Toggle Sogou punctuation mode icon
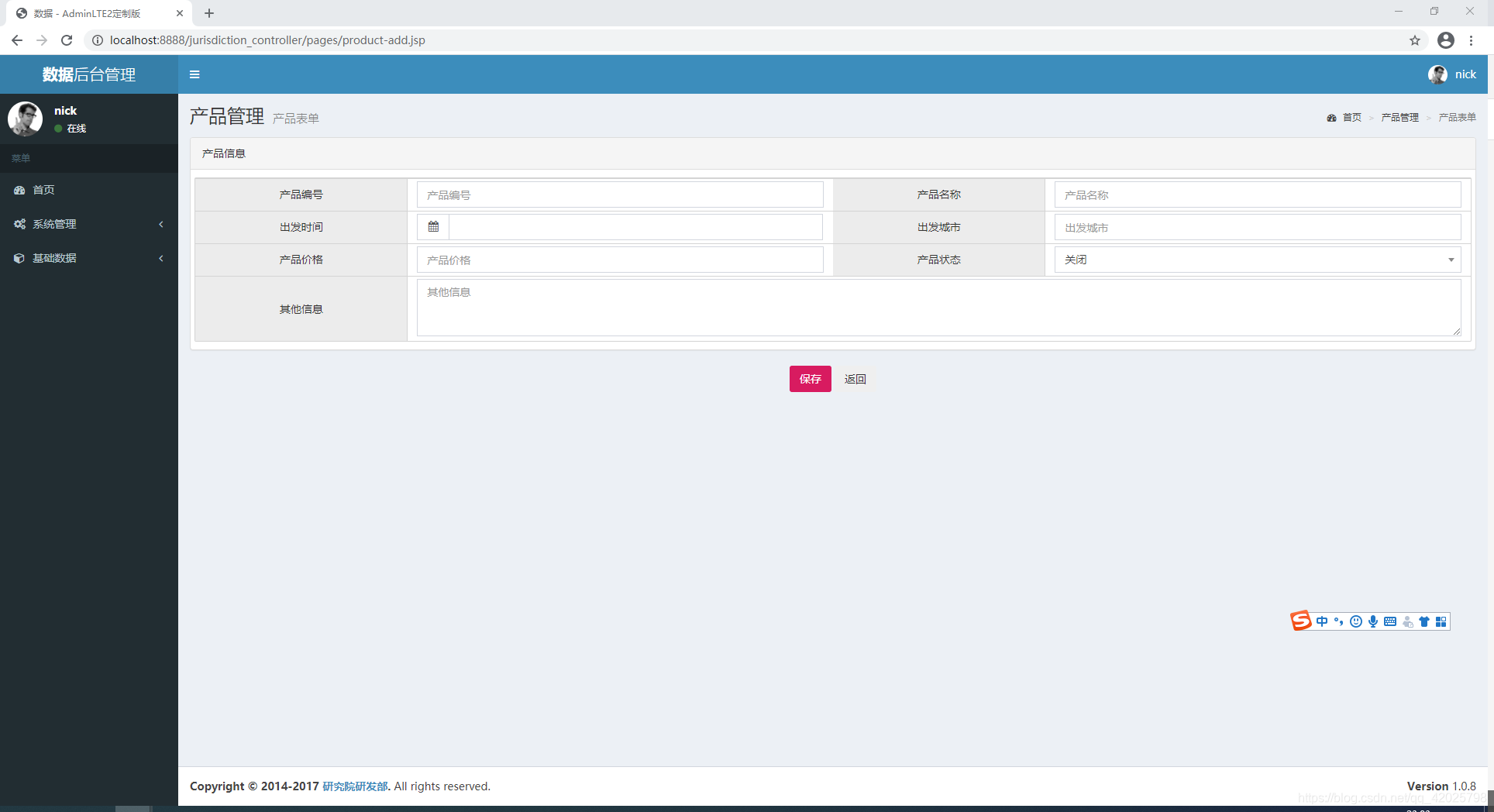 1338,621
